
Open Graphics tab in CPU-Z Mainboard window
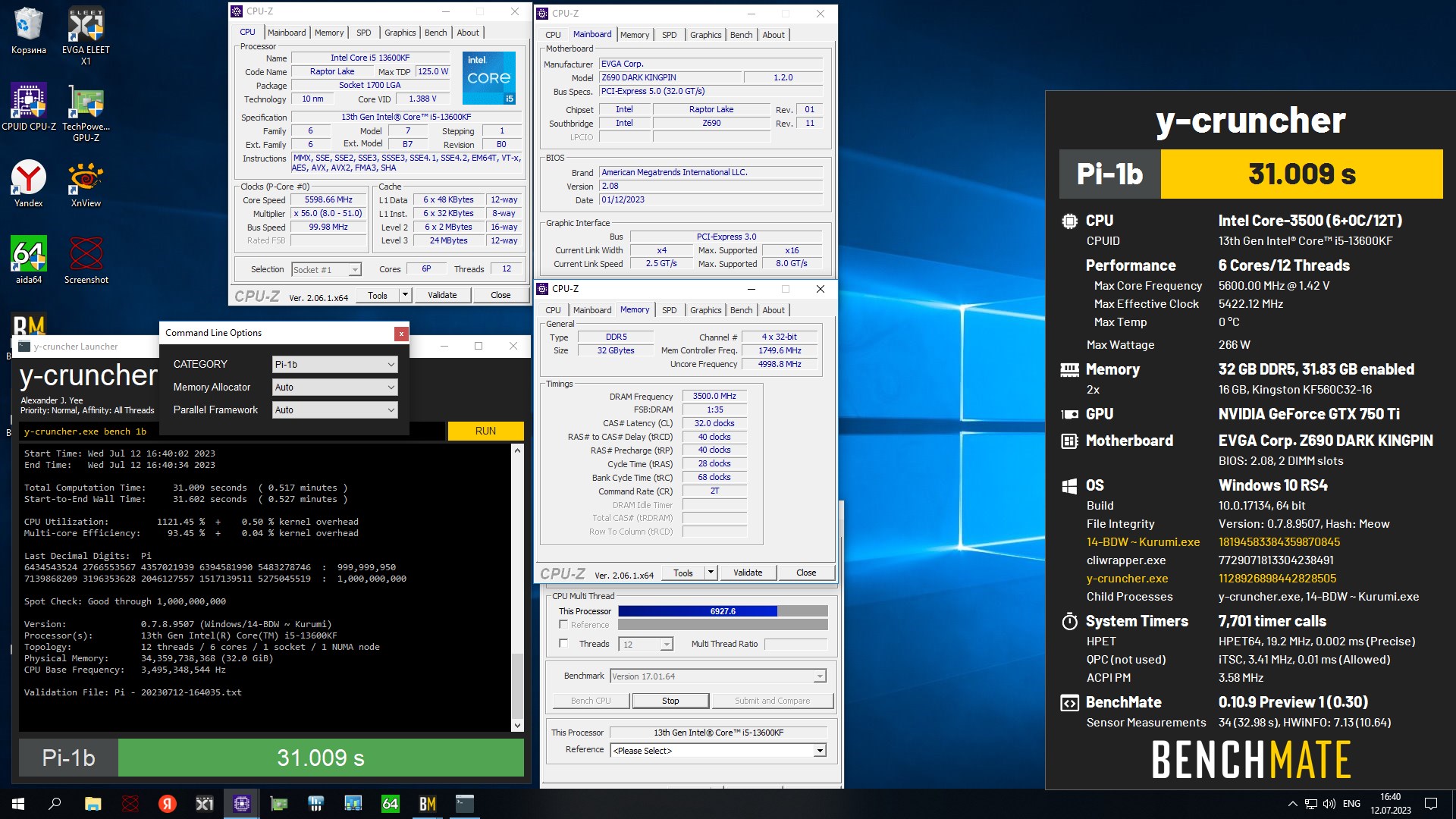(705, 35)
